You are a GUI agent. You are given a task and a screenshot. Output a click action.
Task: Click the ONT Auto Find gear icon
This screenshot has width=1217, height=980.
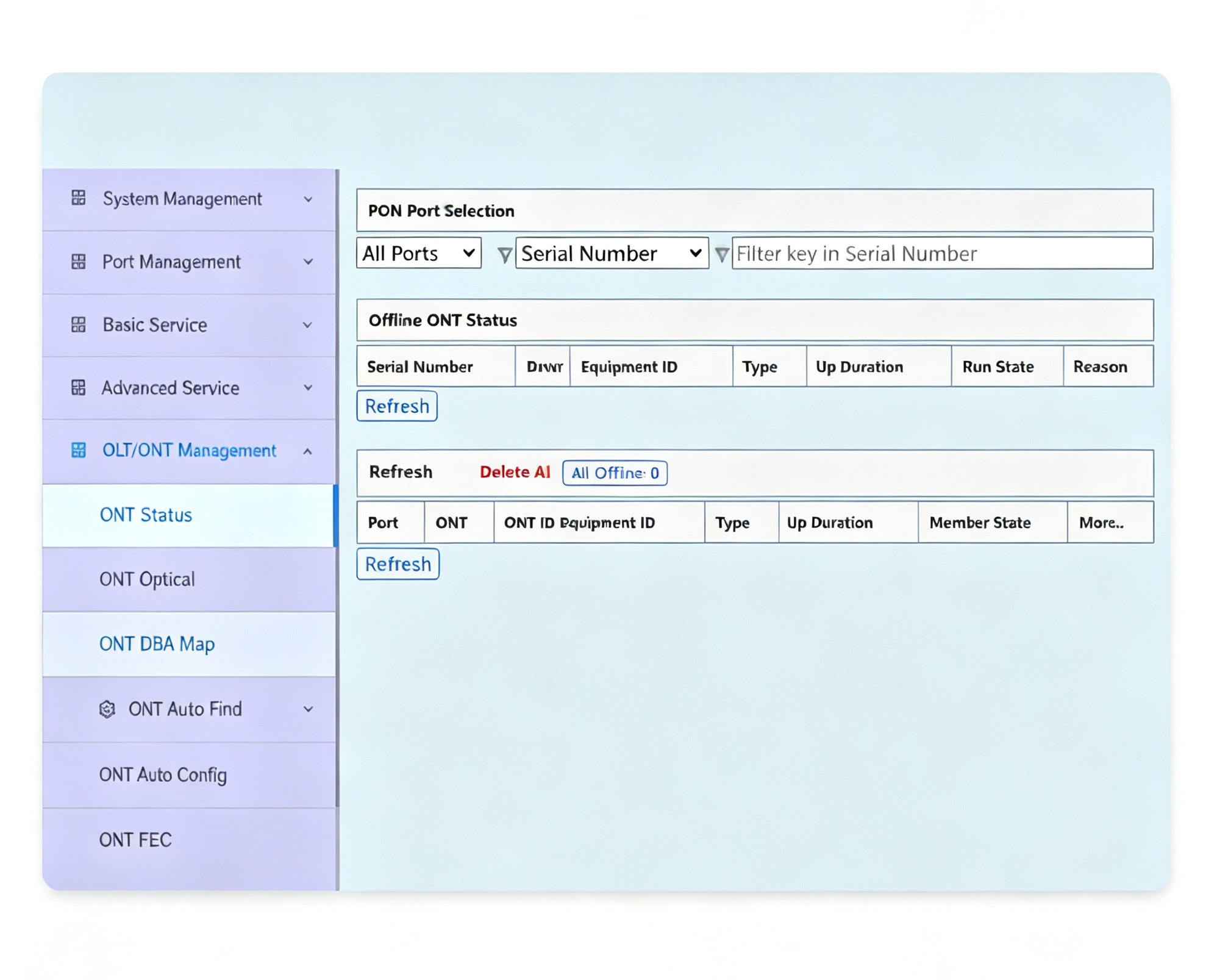point(107,709)
